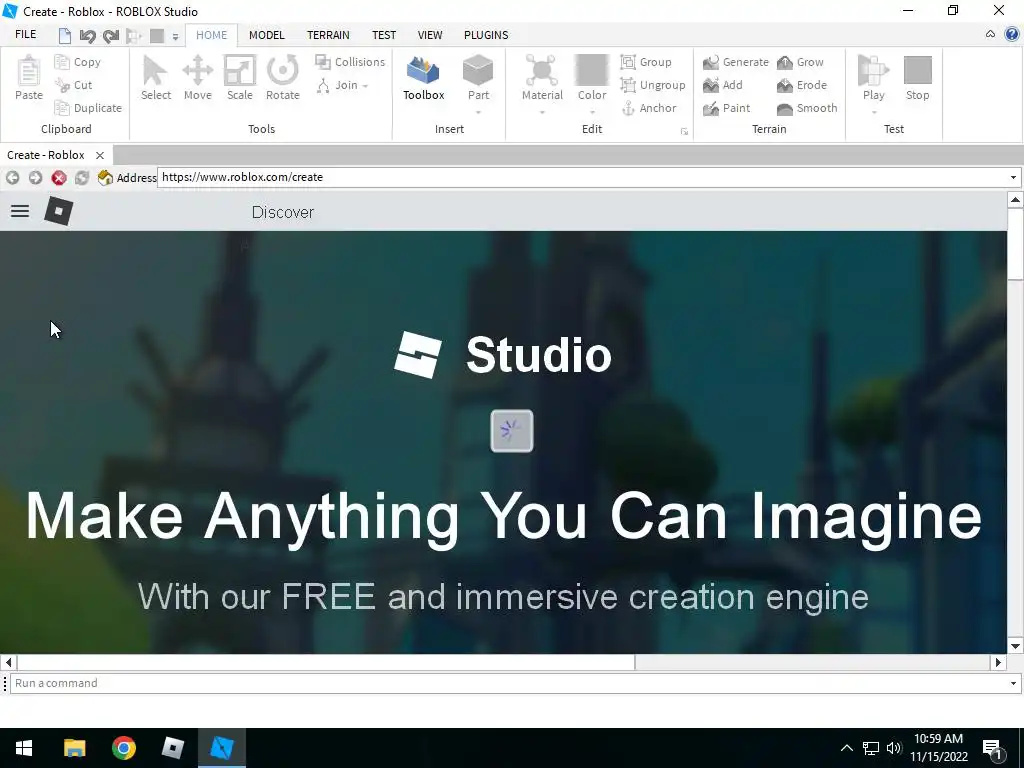Click the Add terrain tool
This screenshot has height=768, width=1024.
pyautogui.click(x=722, y=85)
